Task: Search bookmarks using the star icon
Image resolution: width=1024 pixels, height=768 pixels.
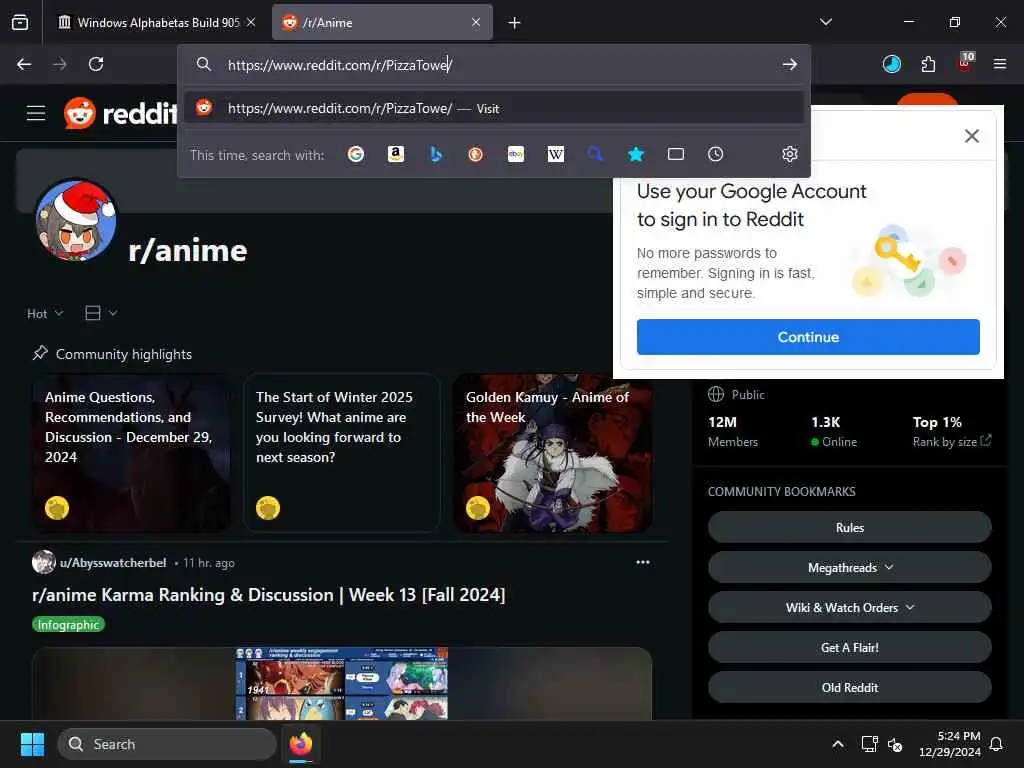Action: [635, 154]
